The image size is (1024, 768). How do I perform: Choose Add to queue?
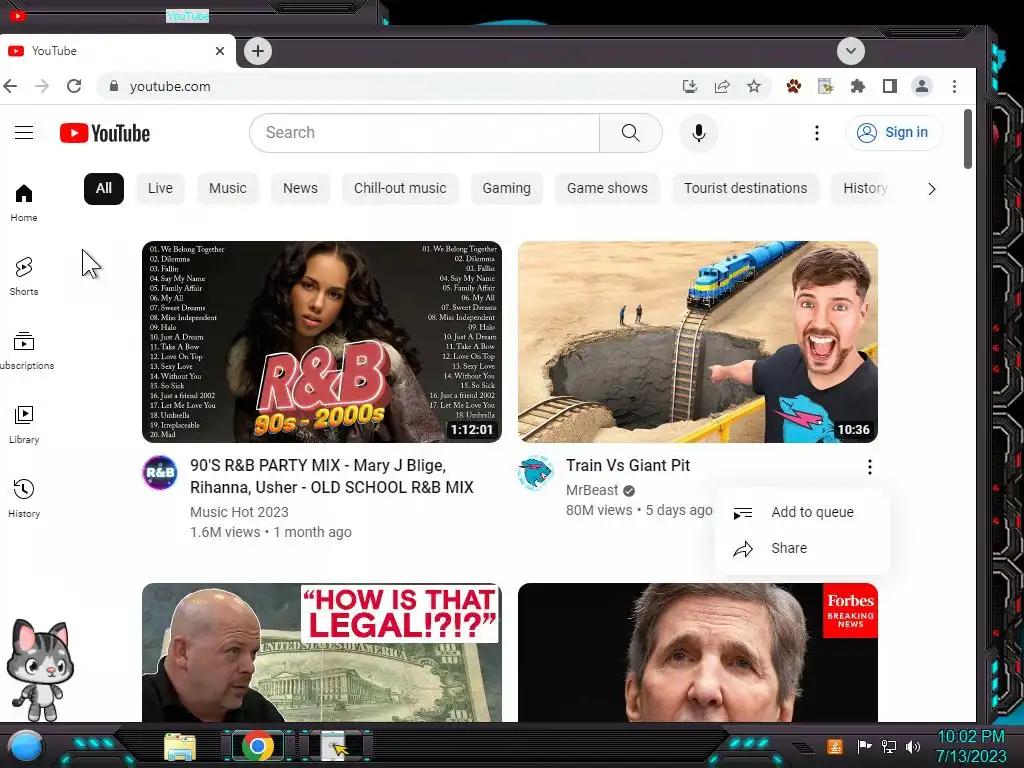coord(802,512)
